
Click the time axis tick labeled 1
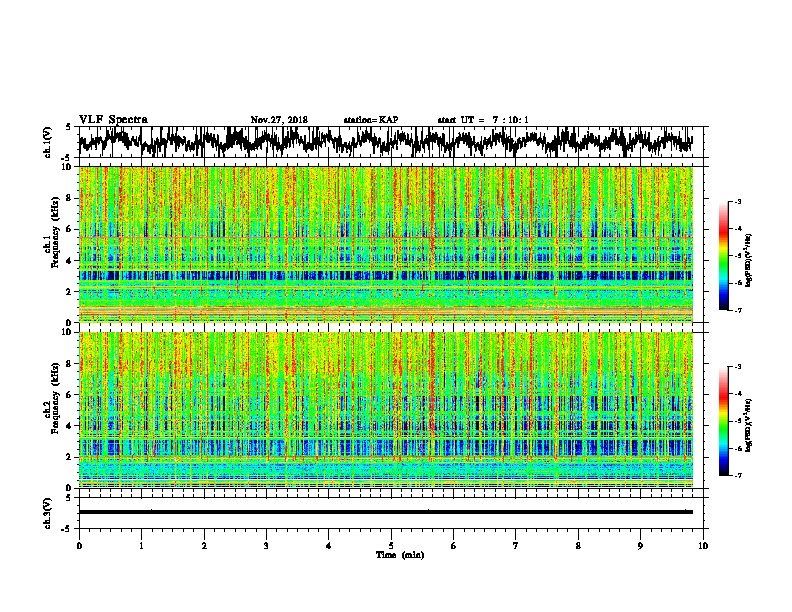141,546
